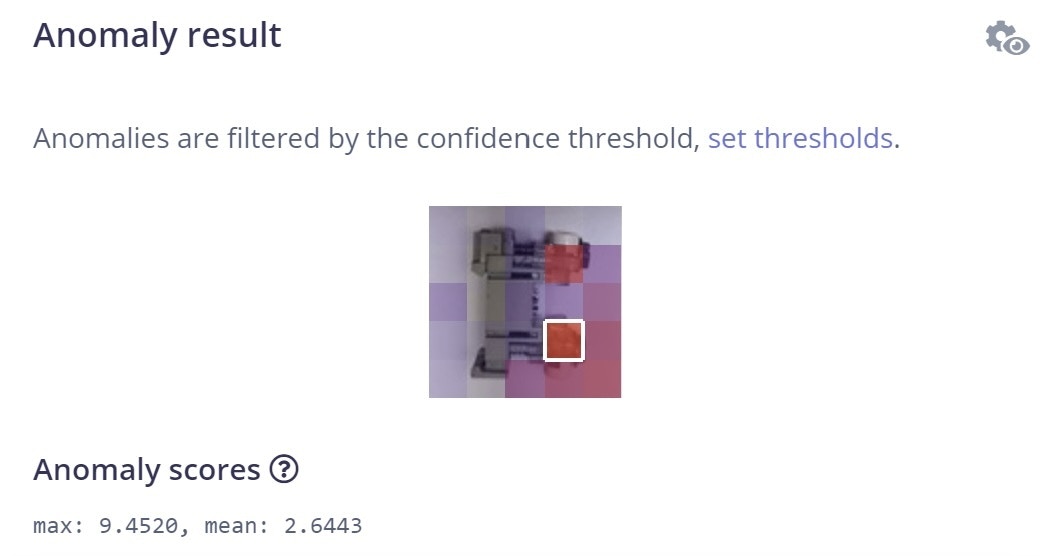Viewport: 1052px width, 556px height.
Task: Select the white-outlined red anomaly cell
Action: tap(564, 341)
